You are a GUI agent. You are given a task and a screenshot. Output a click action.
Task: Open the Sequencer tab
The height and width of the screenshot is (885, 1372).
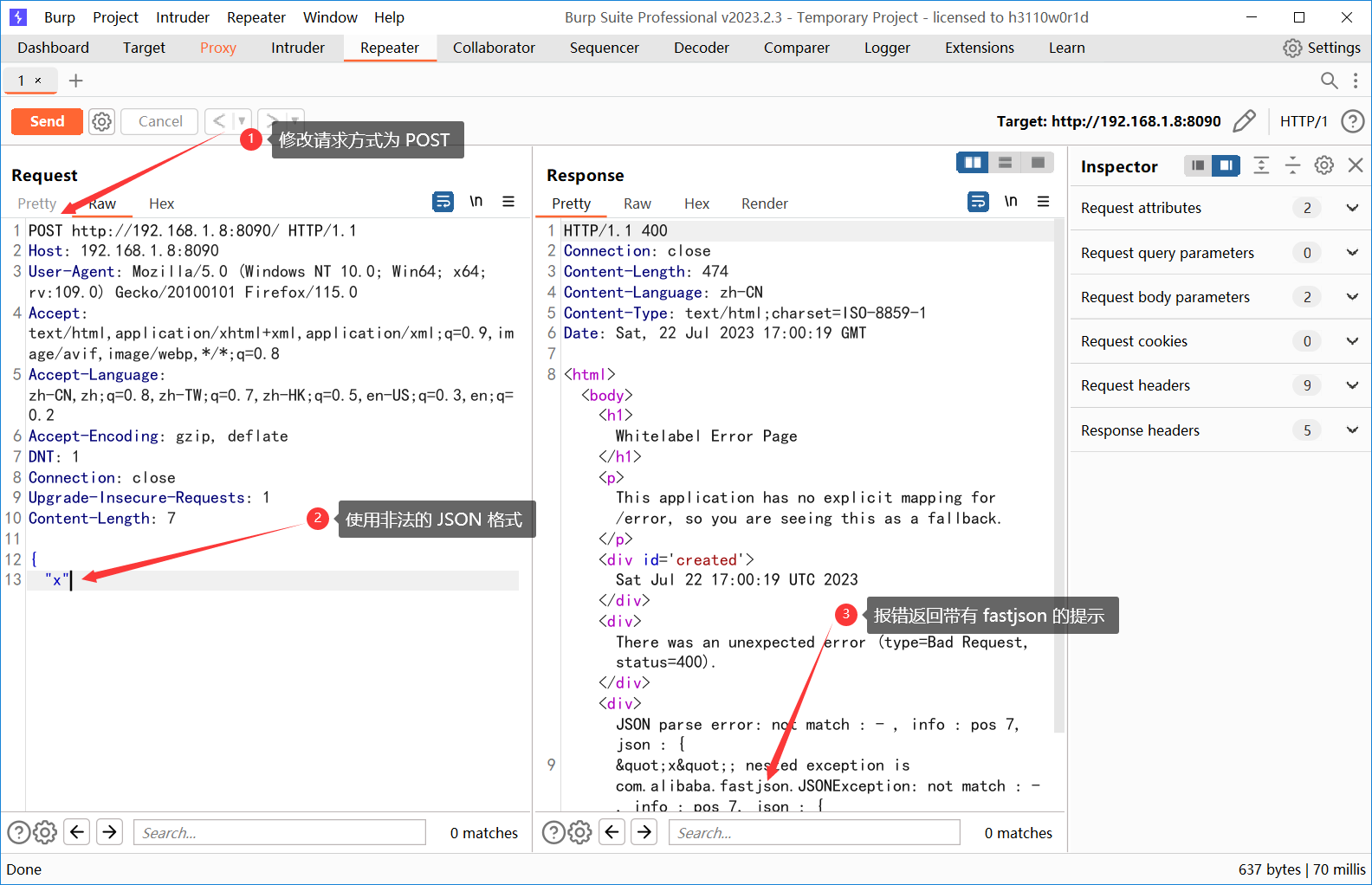[x=605, y=48]
